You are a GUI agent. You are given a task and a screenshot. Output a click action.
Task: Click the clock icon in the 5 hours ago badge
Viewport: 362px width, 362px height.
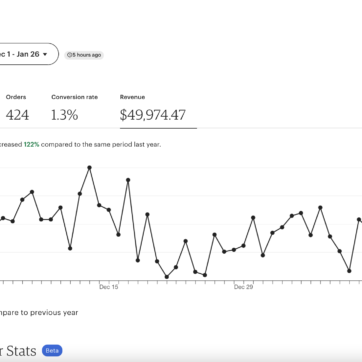(70, 55)
